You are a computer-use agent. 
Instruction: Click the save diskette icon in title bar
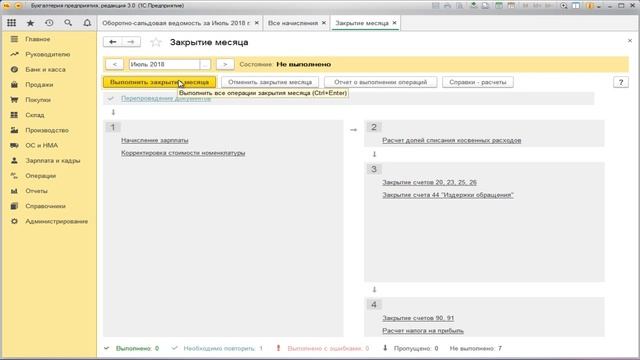pyautogui.click(x=436, y=6)
